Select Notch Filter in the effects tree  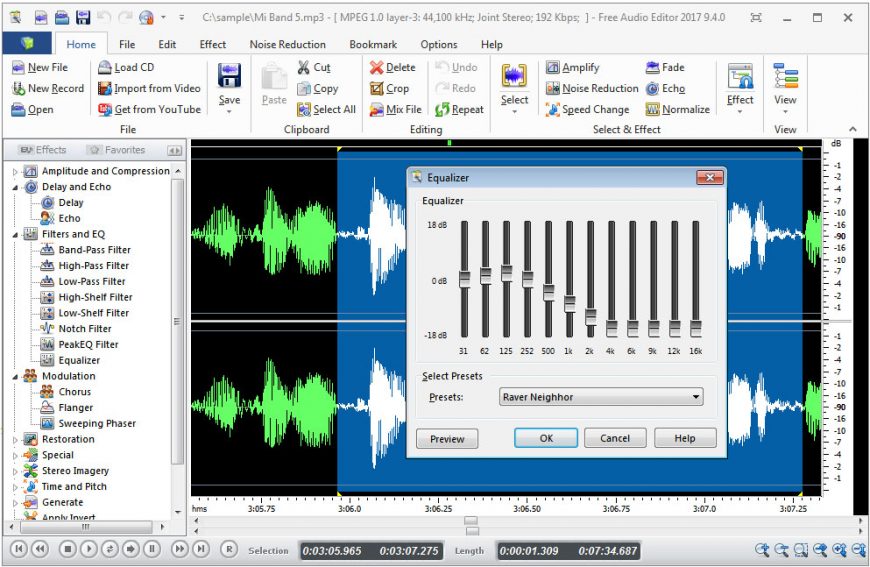84,328
